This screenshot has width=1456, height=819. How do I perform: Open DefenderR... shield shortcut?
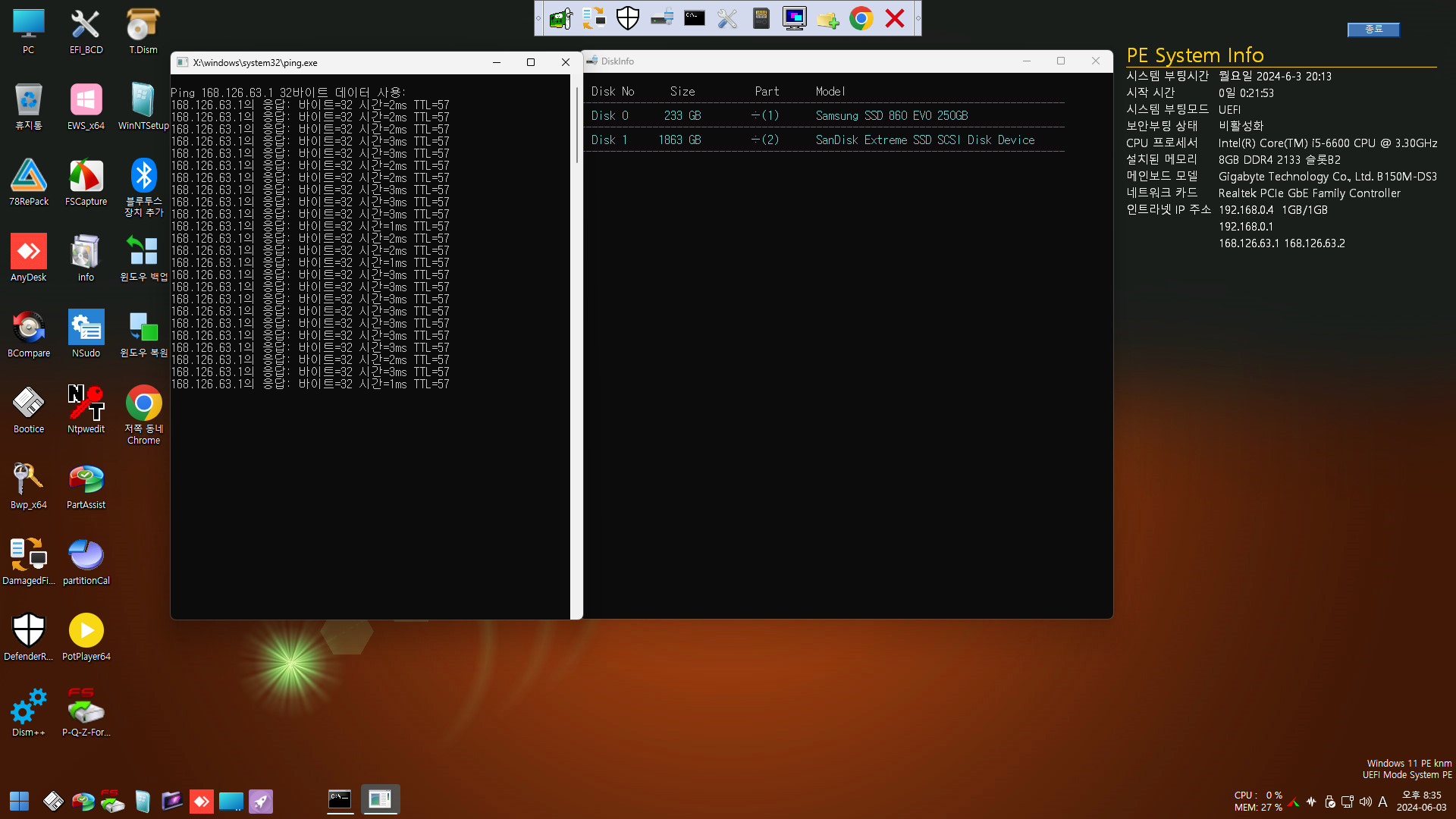coord(29,638)
